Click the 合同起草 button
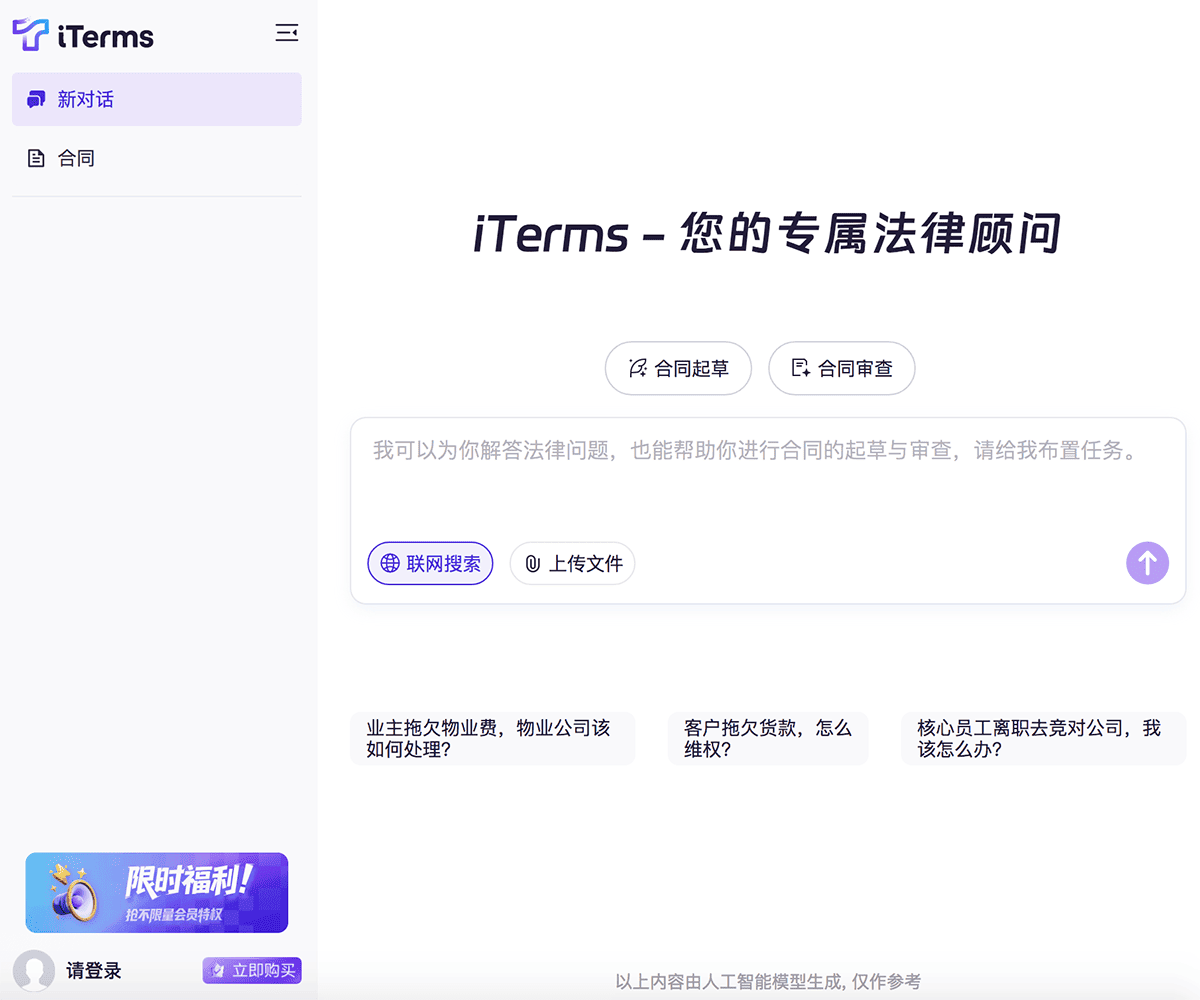The height and width of the screenshot is (1000, 1200). pos(678,368)
